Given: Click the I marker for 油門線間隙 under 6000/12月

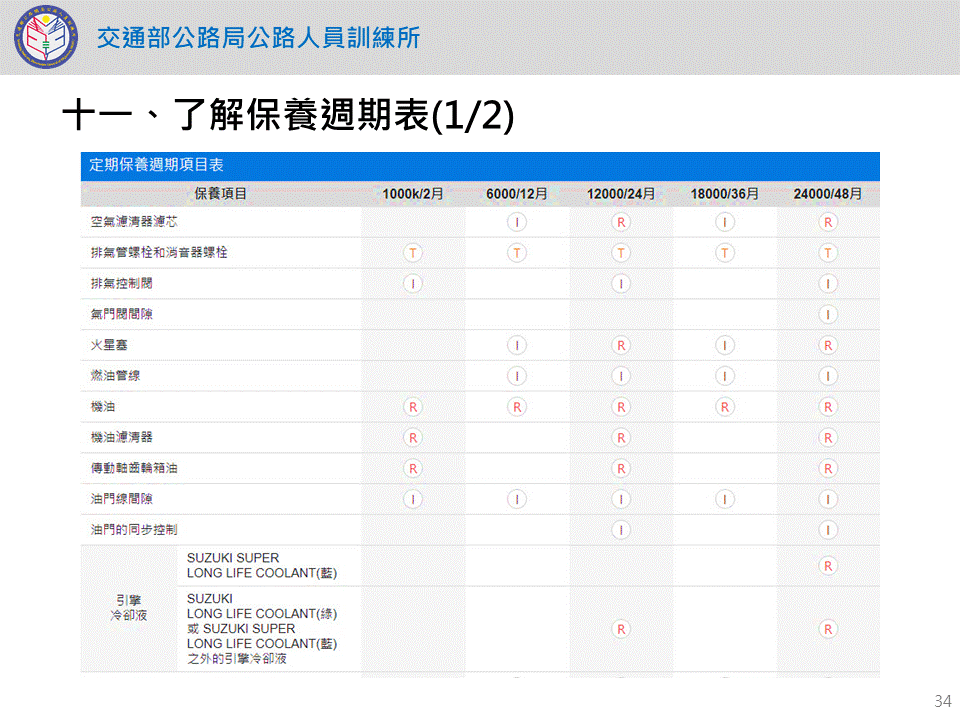Looking at the screenshot, I should pos(517,499).
